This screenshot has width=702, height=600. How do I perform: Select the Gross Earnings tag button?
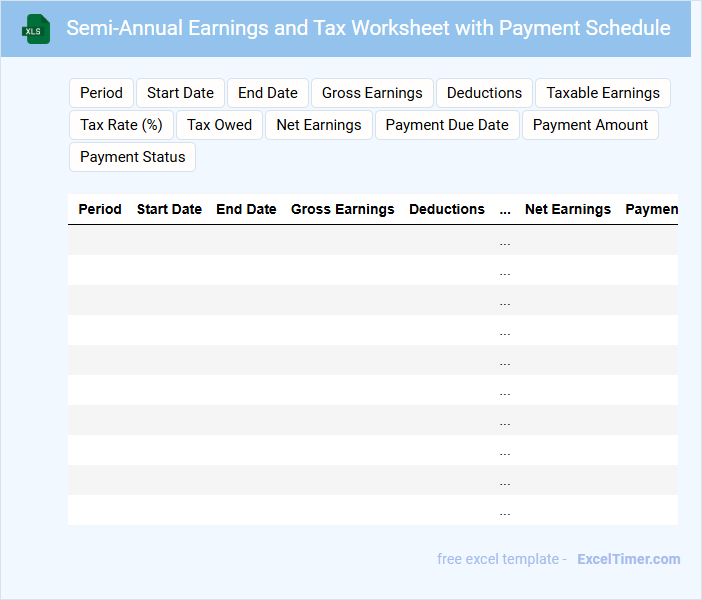coord(372,93)
